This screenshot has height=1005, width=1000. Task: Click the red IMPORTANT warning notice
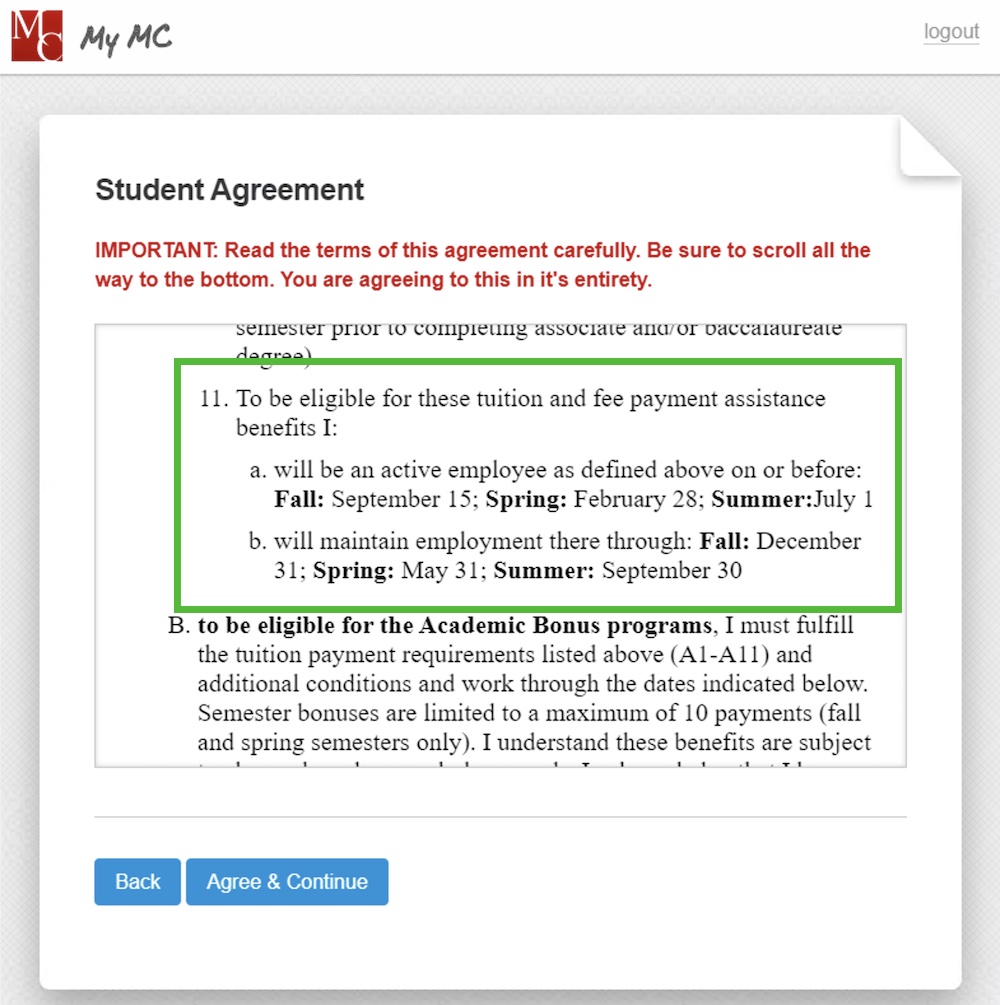(482, 264)
